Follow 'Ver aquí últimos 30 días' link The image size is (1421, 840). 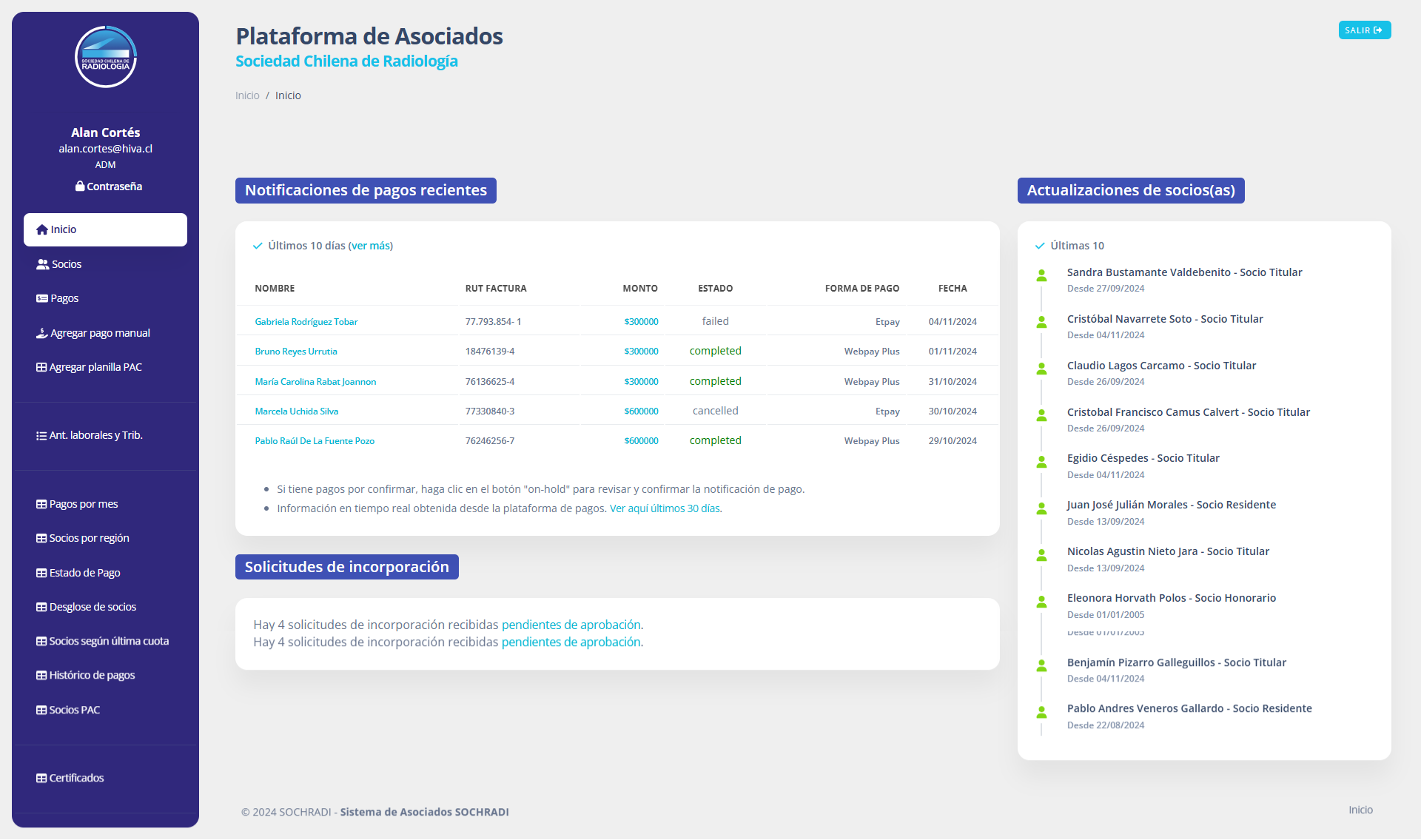click(x=665, y=508)
